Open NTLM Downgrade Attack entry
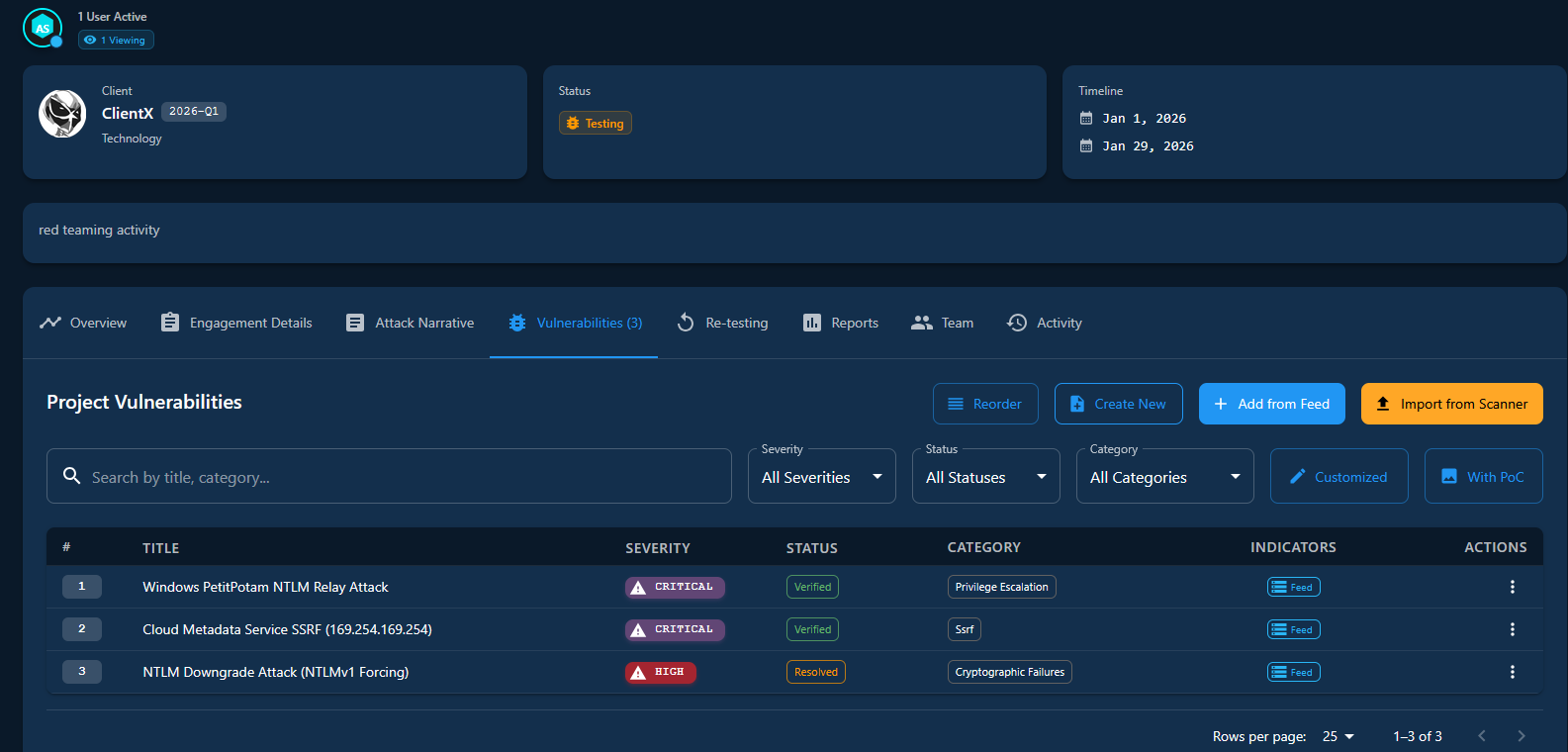The image size is (1568, 752). pyautogui.click(x=275, y=672)
